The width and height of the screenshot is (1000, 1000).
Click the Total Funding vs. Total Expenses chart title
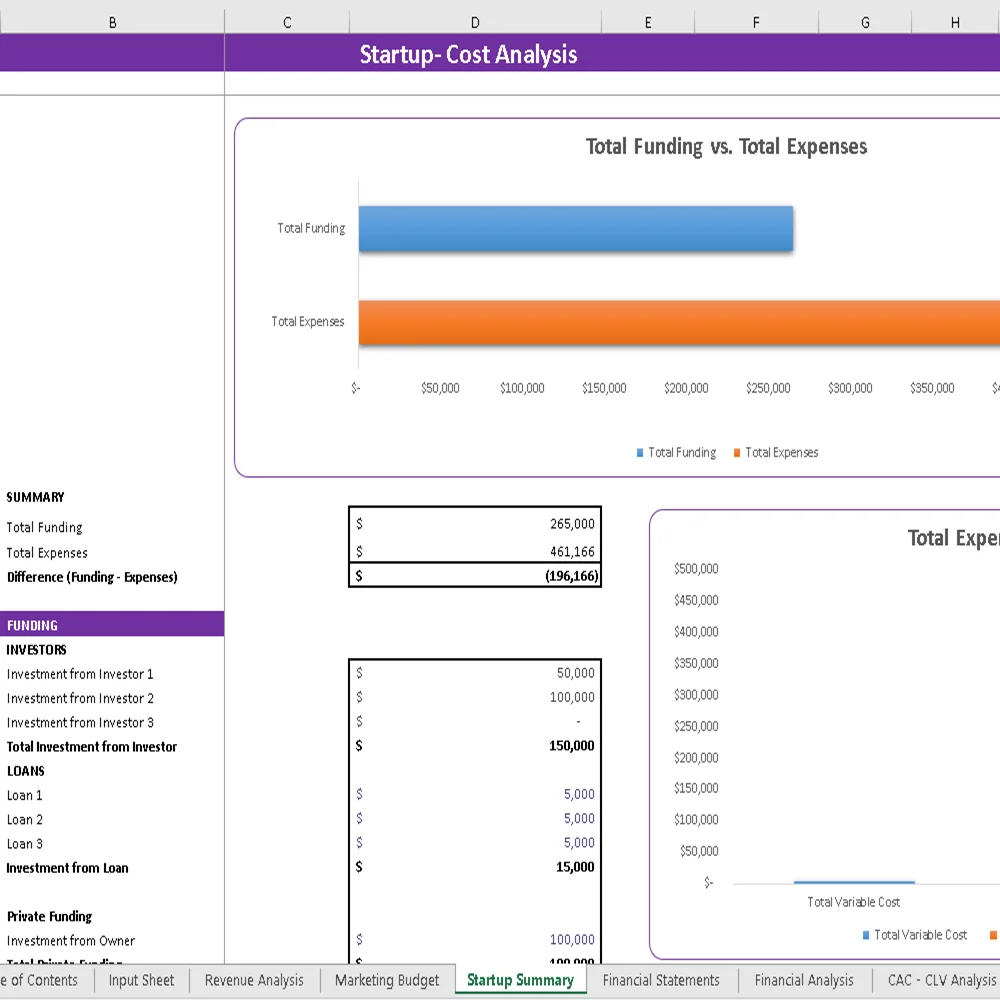point(726,146)
